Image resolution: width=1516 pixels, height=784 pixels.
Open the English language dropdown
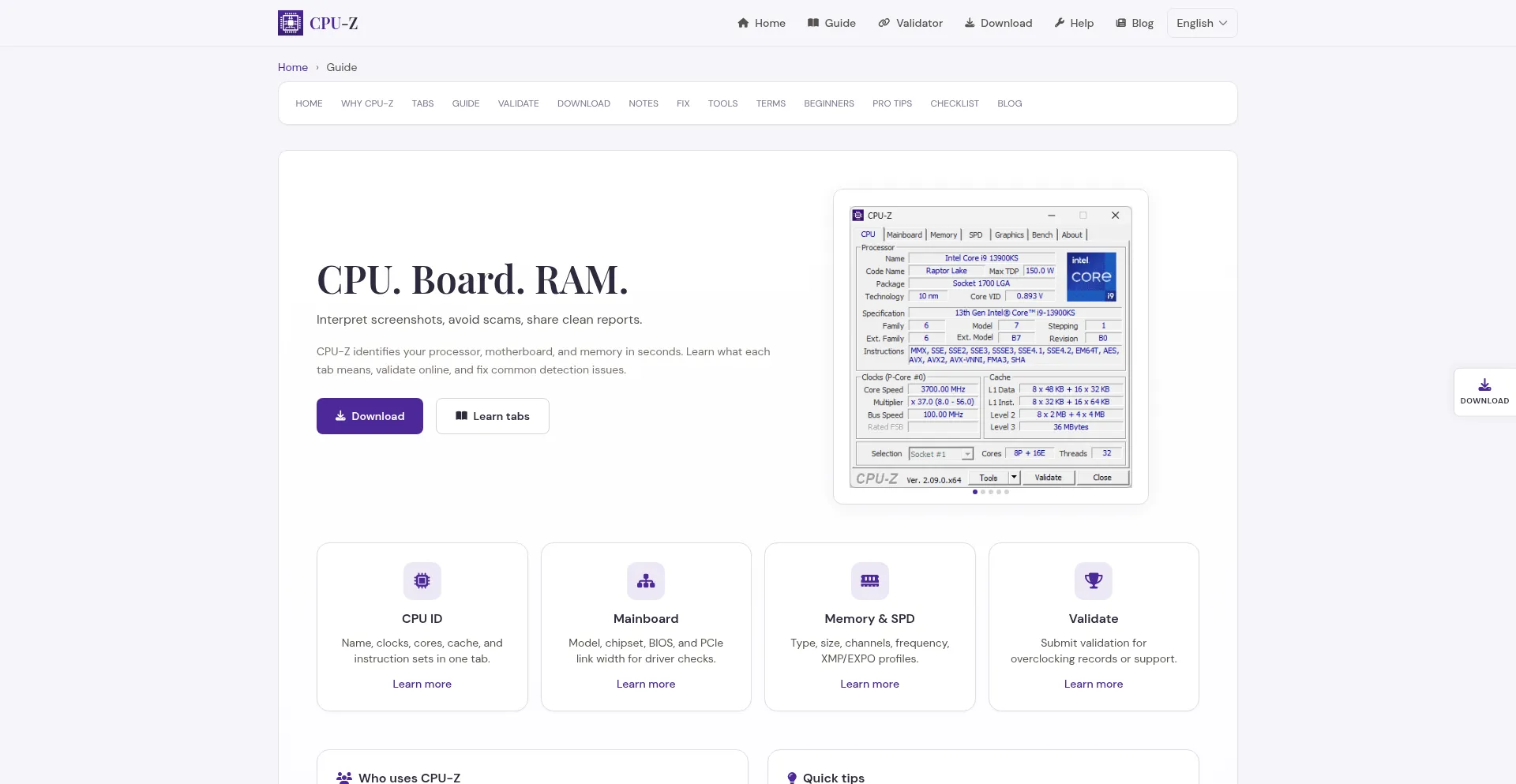[1202, 23]
